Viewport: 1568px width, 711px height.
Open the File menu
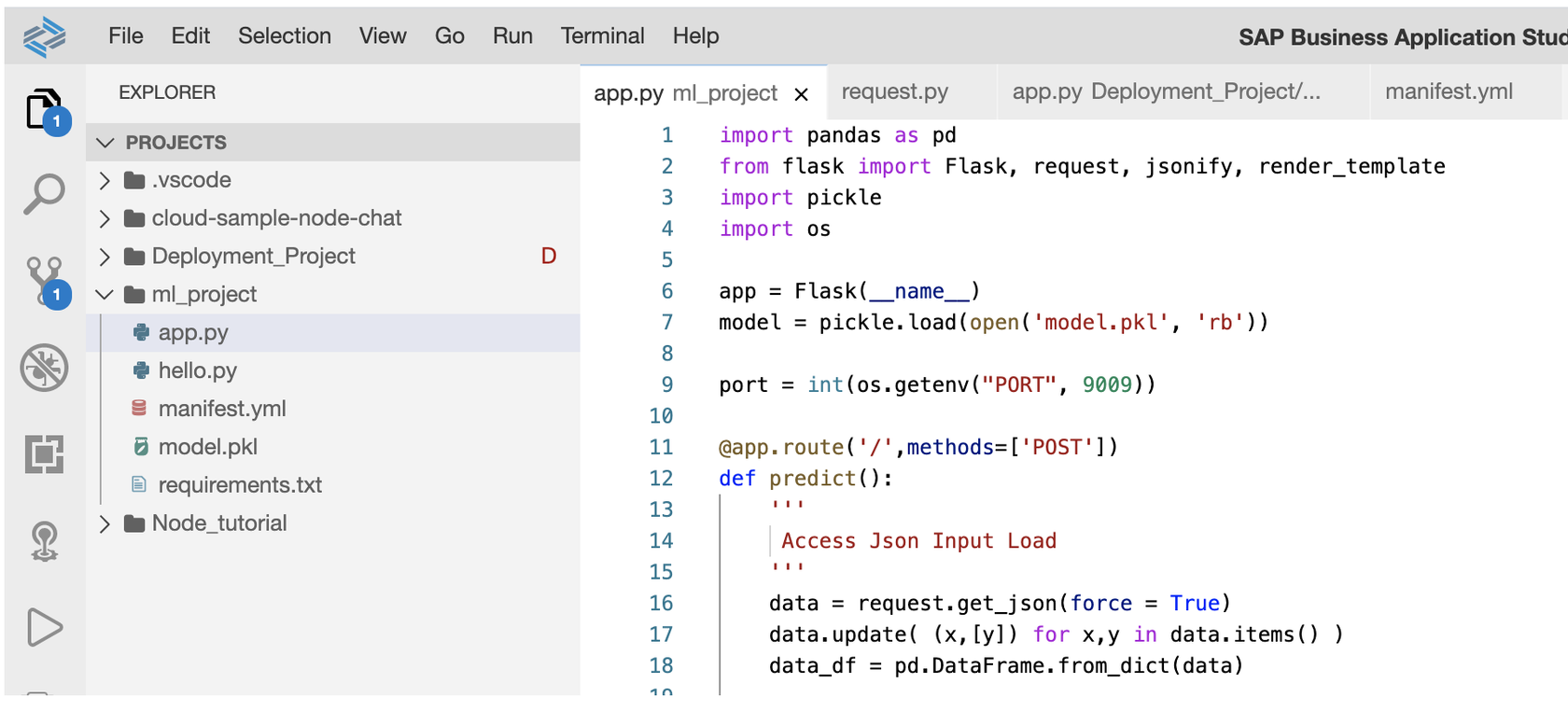coord(126,36)
